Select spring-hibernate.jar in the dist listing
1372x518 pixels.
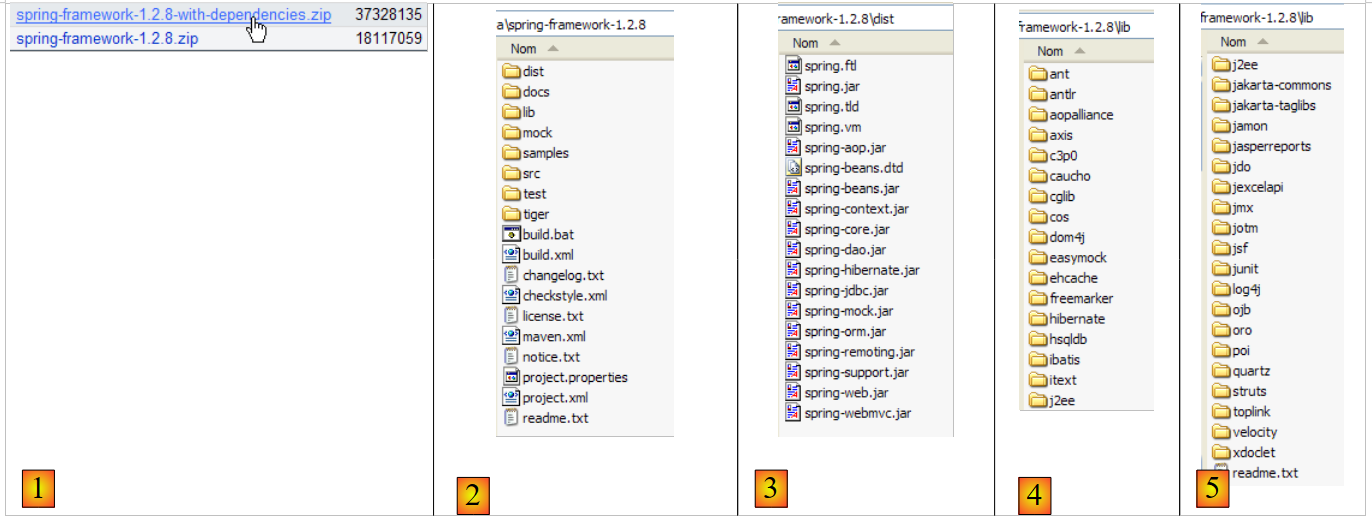[x=861, y=271]
